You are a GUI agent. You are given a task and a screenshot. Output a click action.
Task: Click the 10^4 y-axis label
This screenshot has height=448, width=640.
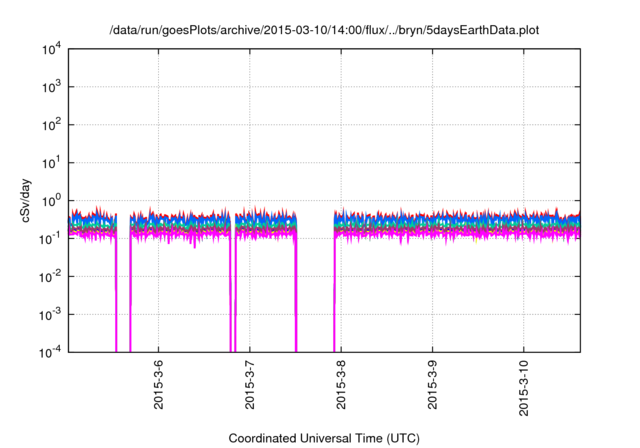[51, 49]
